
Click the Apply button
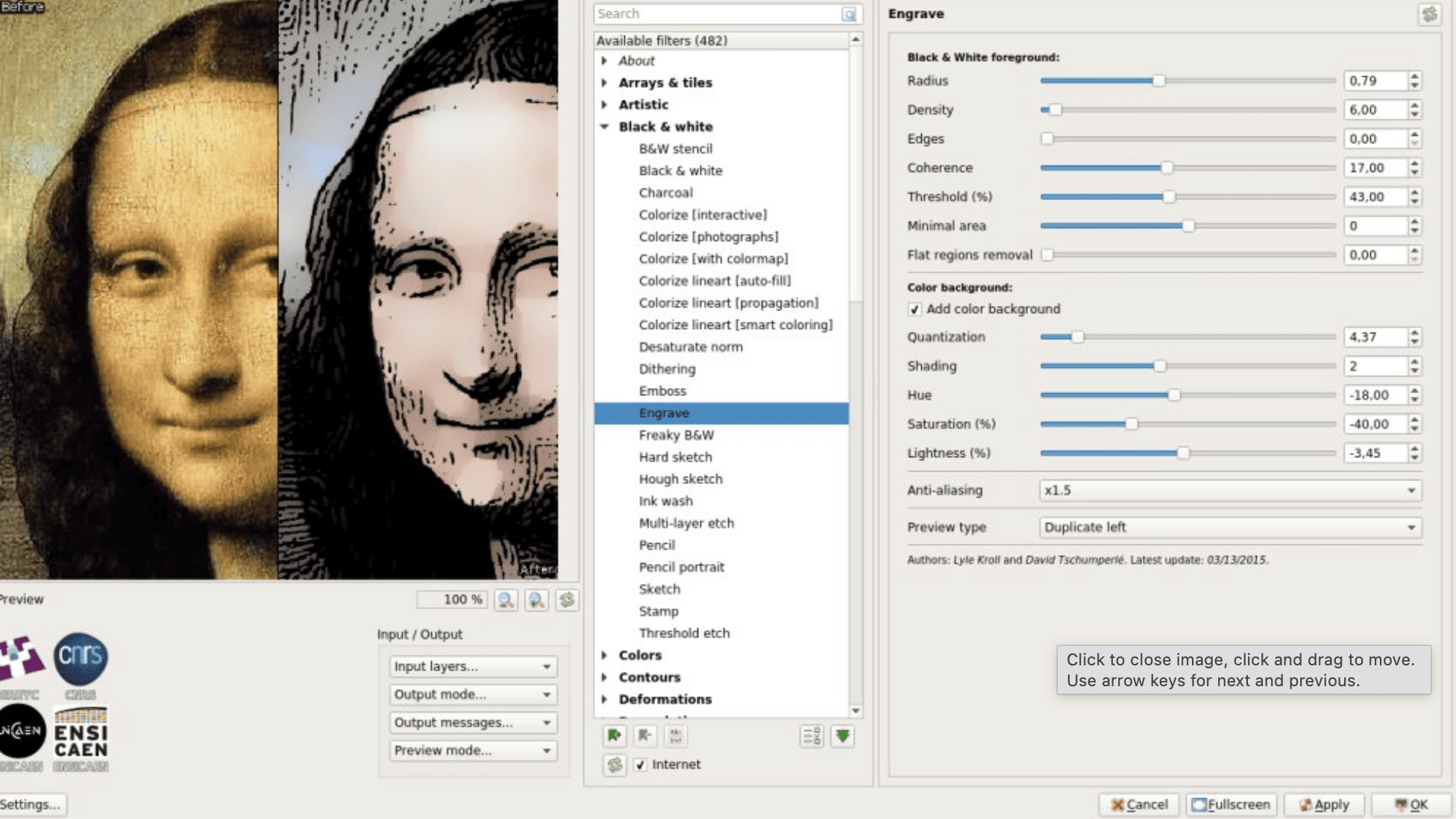click(1324, 804)
